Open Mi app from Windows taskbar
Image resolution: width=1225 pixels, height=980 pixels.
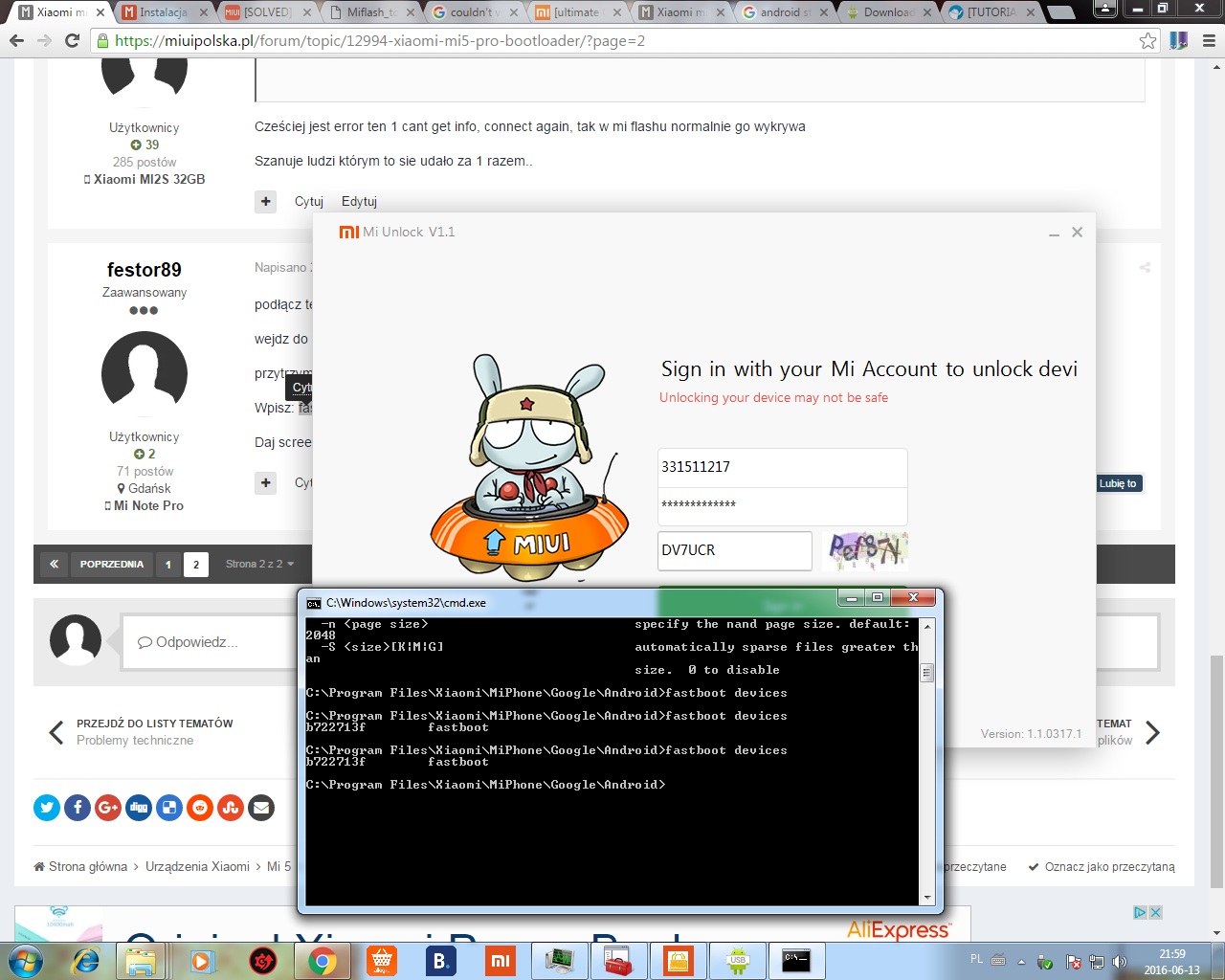[x=501, y=961]
